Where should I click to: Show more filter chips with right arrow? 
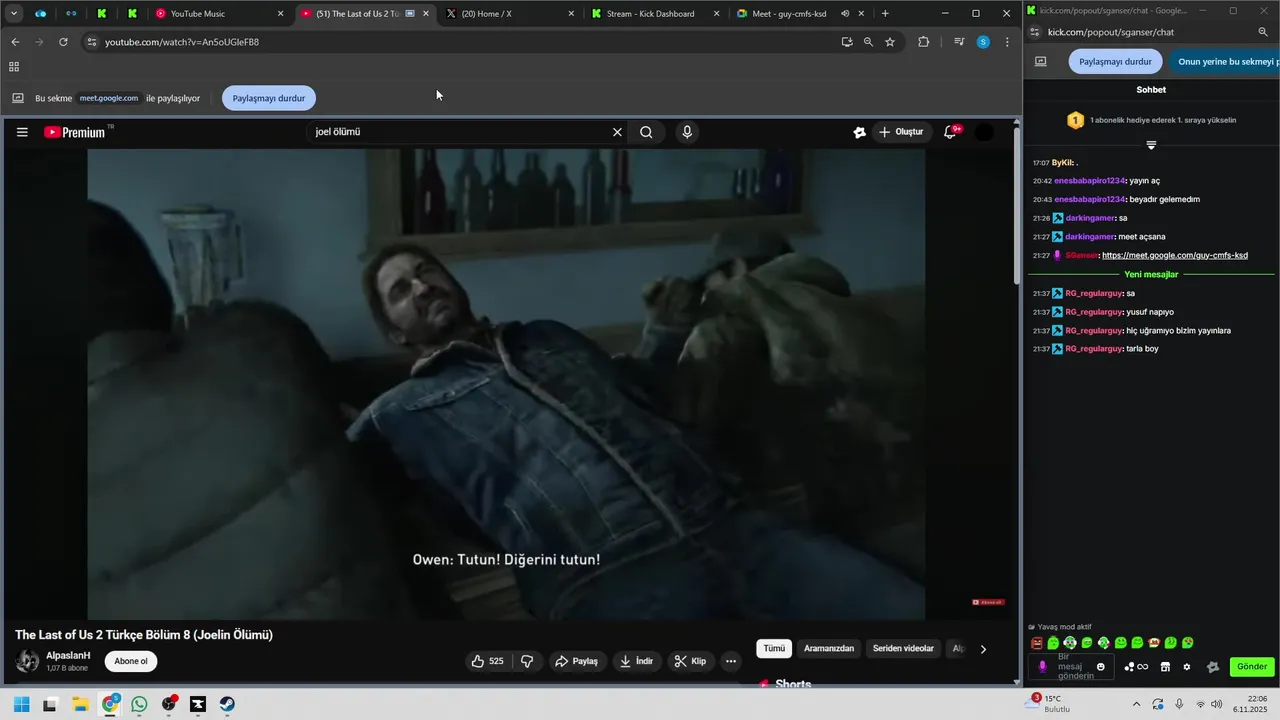pyautogui.click(x=983, y=649)
